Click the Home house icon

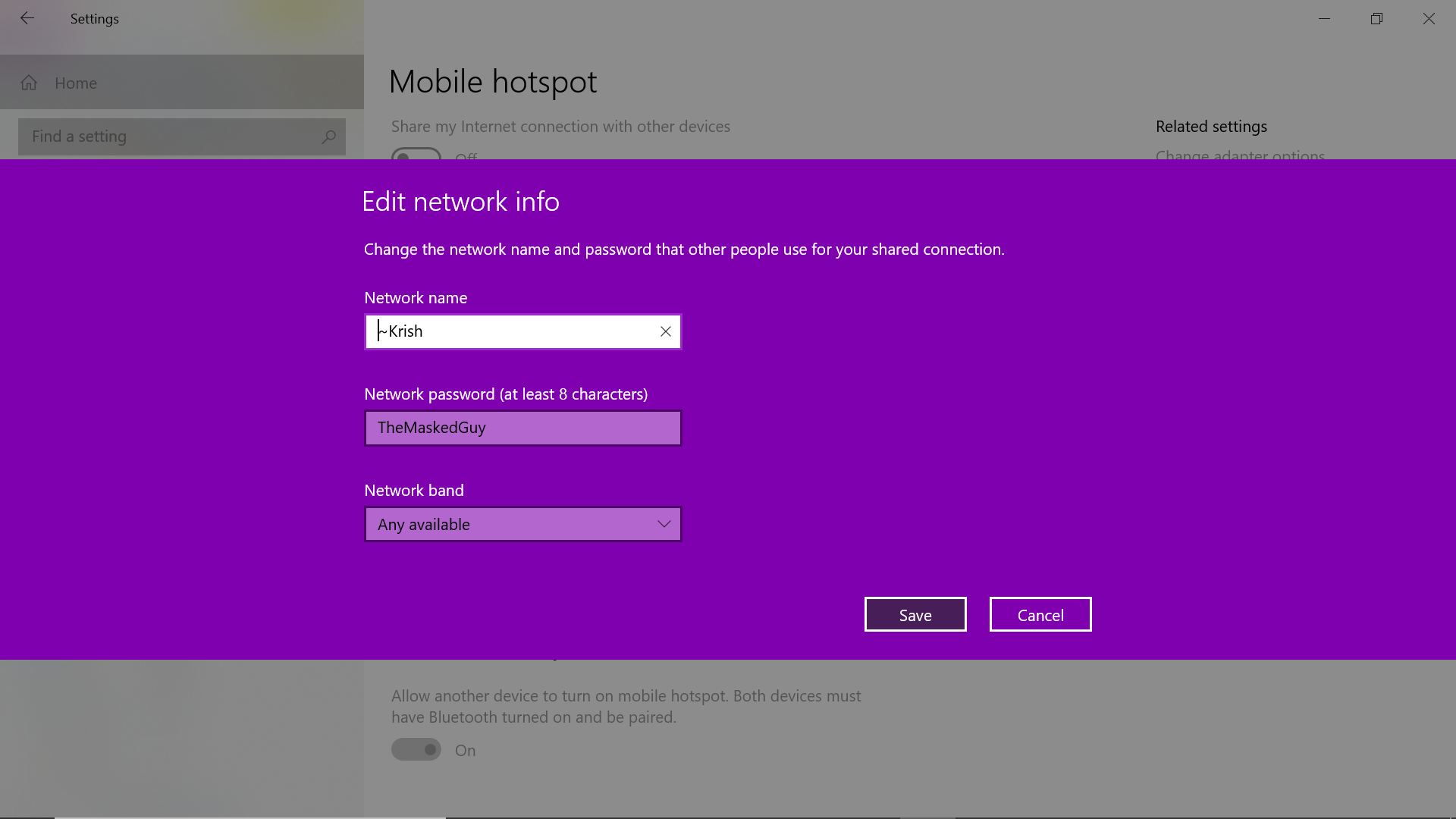[29, 83]
